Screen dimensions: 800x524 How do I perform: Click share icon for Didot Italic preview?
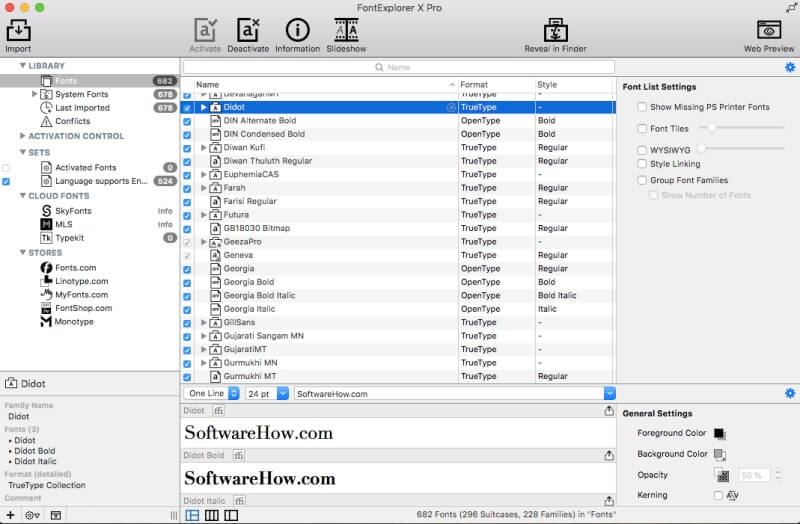(x=609, y=501)
